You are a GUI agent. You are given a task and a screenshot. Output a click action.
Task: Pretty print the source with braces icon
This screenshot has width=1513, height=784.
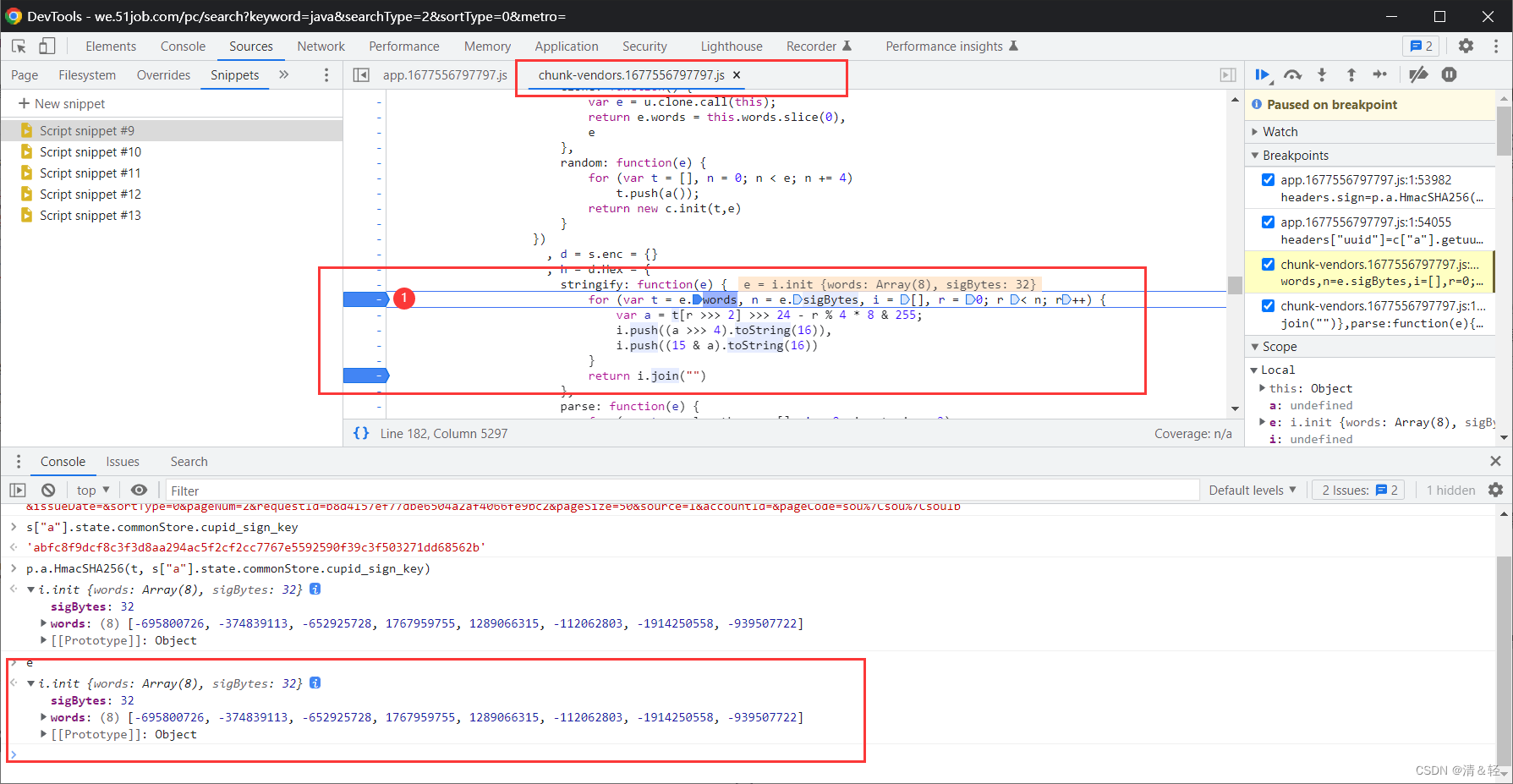coord(361,433)
